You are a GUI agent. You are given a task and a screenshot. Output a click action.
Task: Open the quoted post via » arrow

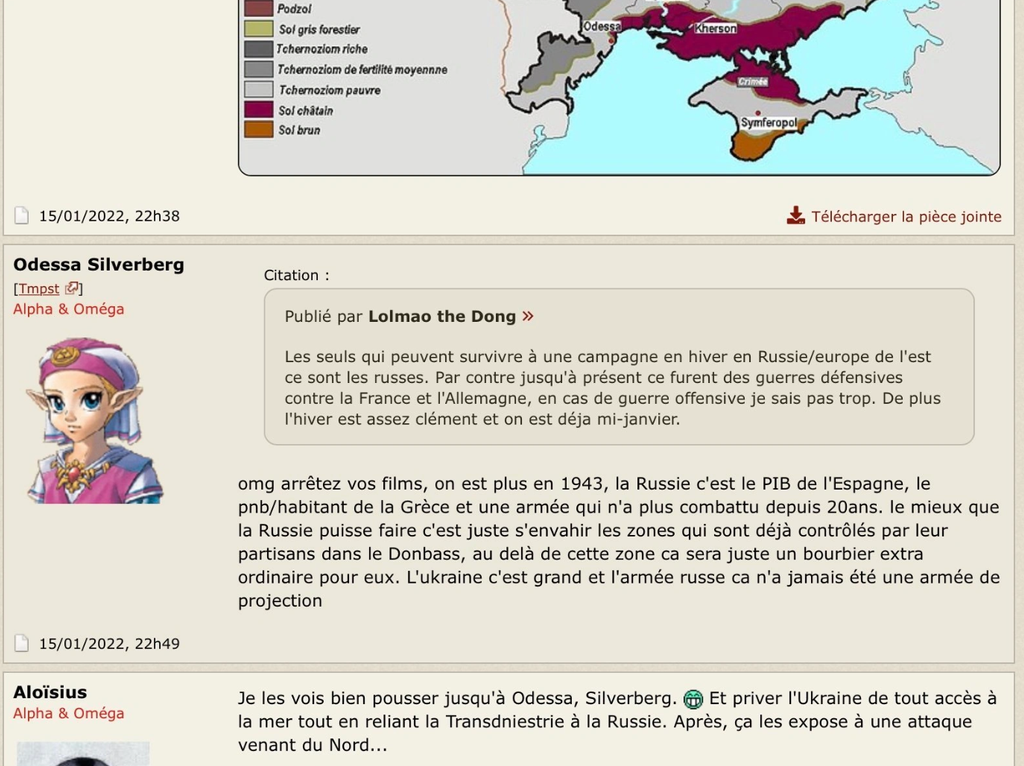pos(528,316)
